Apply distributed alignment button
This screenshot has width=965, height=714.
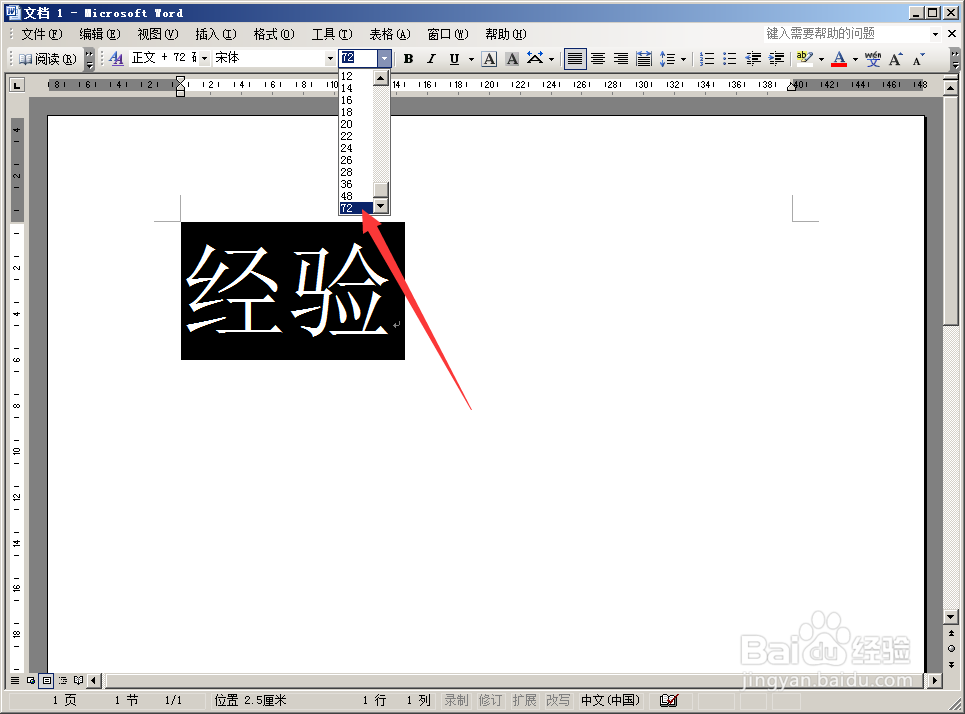pos(644,59)
